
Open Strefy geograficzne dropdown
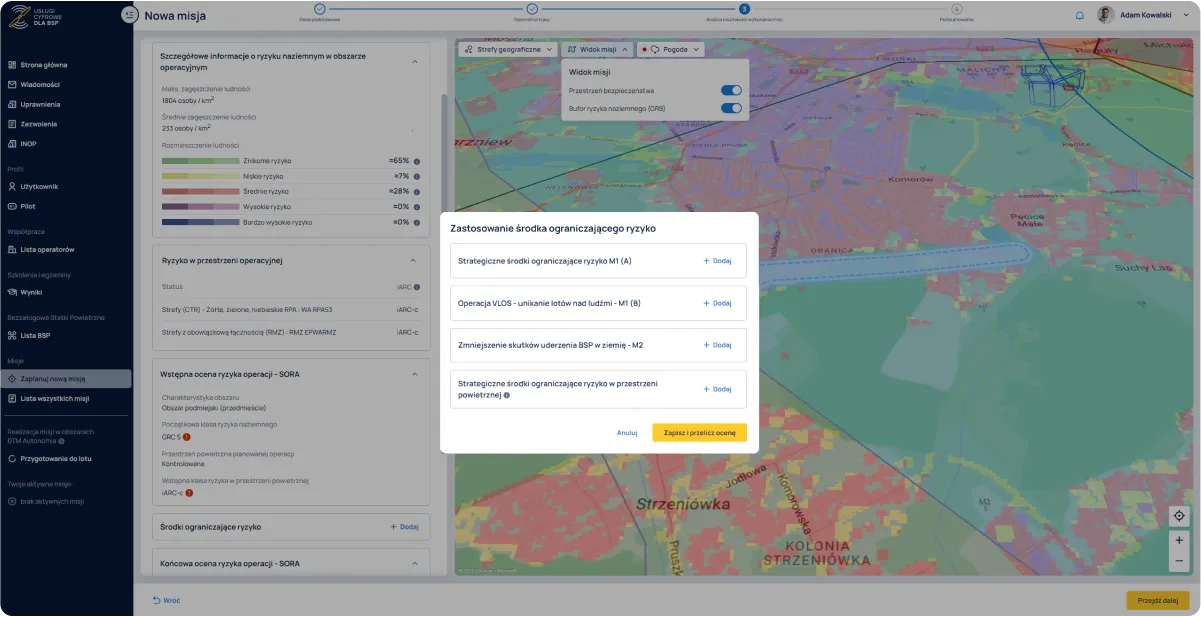click(x=506, y=49)
